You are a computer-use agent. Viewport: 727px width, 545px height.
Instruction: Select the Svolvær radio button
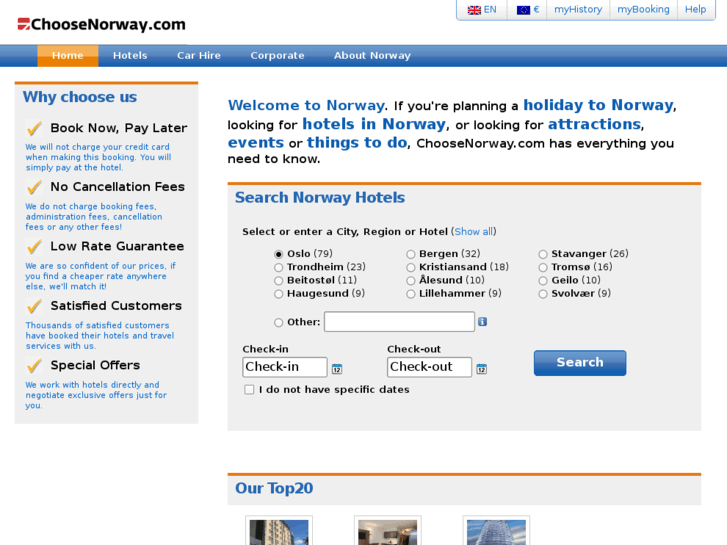pos(543,294)
